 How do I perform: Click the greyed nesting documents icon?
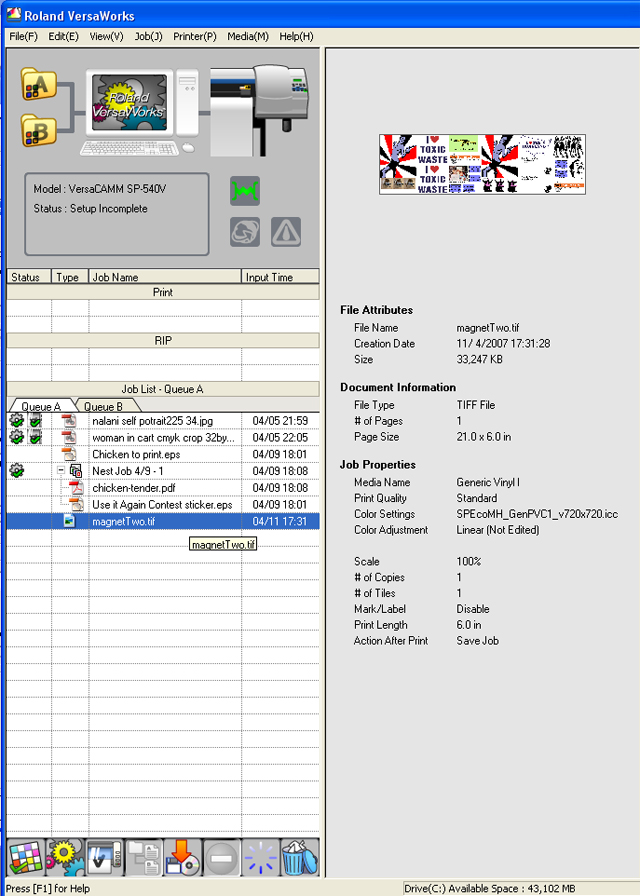[143, 858]
